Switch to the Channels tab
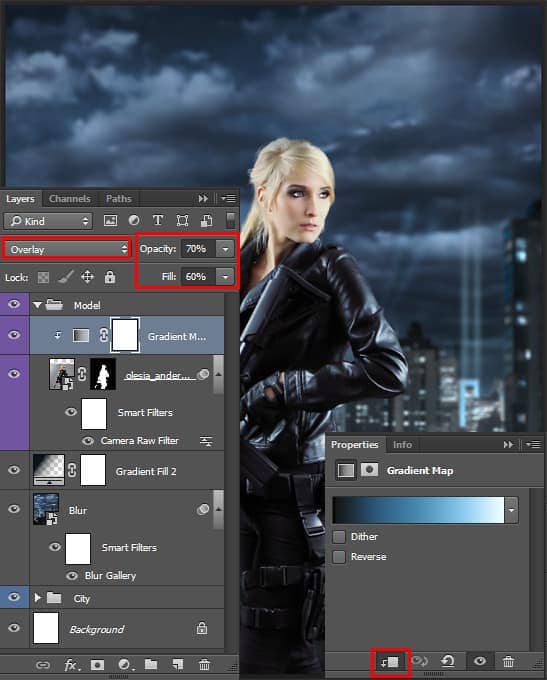Viewport: 547px width, 680px height. coord(69,199)
